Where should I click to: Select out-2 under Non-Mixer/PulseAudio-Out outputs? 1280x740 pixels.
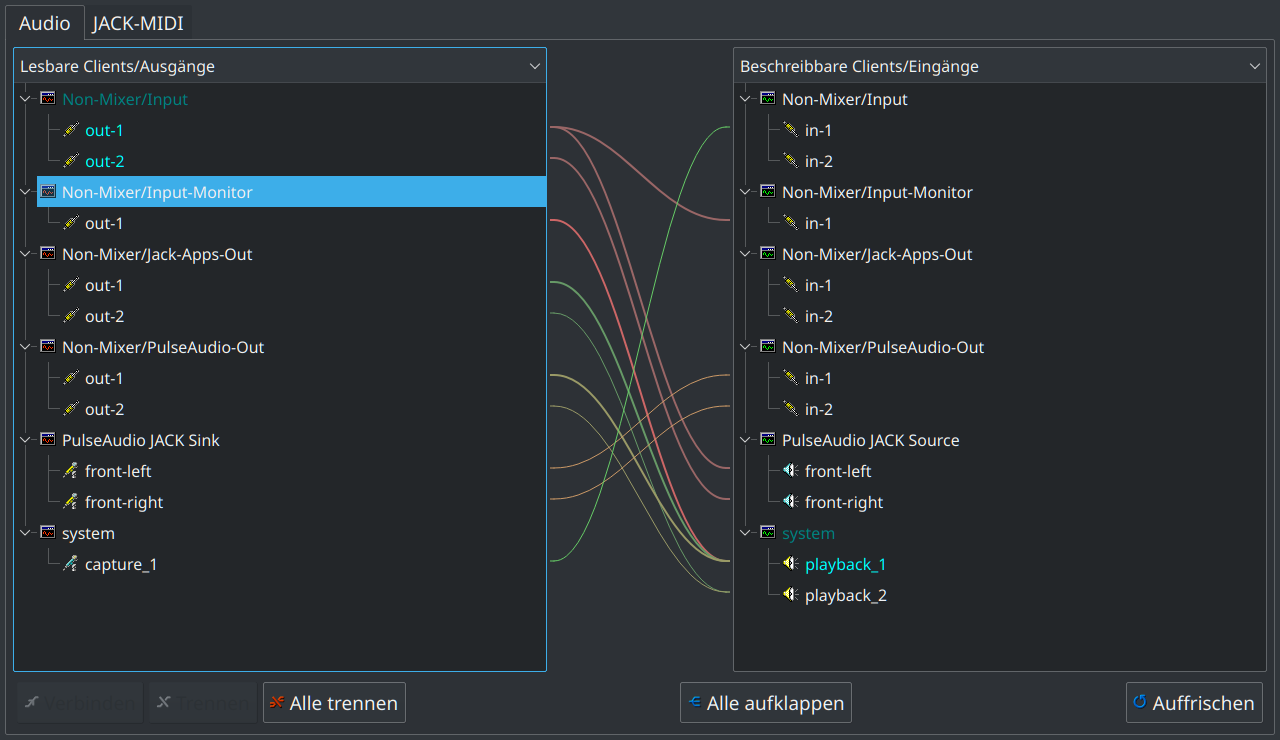tap(104, 409)
